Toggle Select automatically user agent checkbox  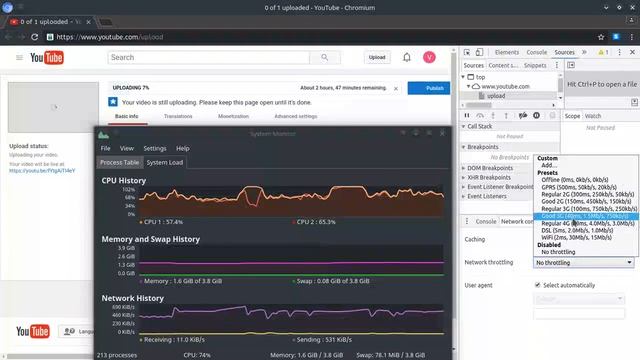(538, 285)
